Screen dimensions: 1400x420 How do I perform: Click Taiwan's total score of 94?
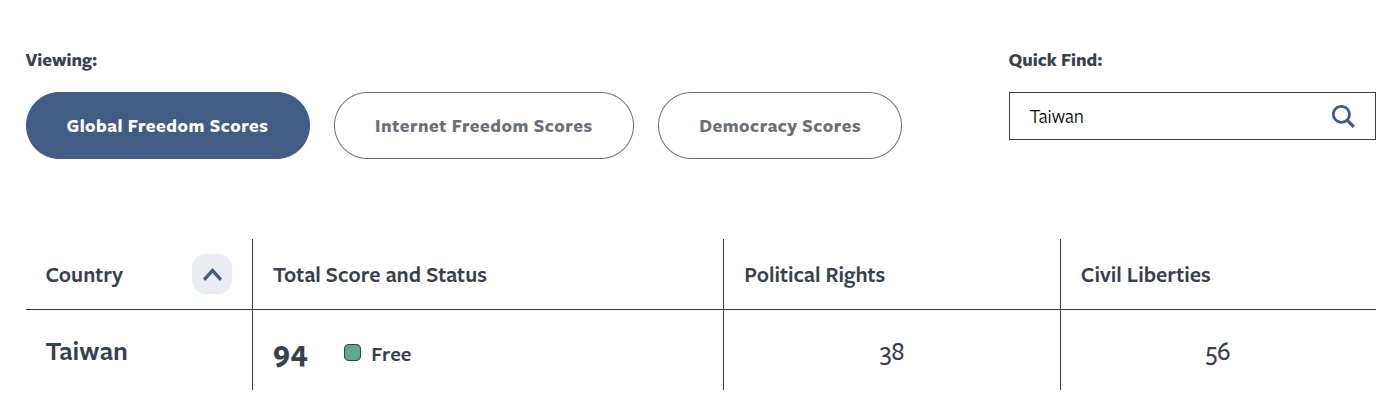pos(290,355)
